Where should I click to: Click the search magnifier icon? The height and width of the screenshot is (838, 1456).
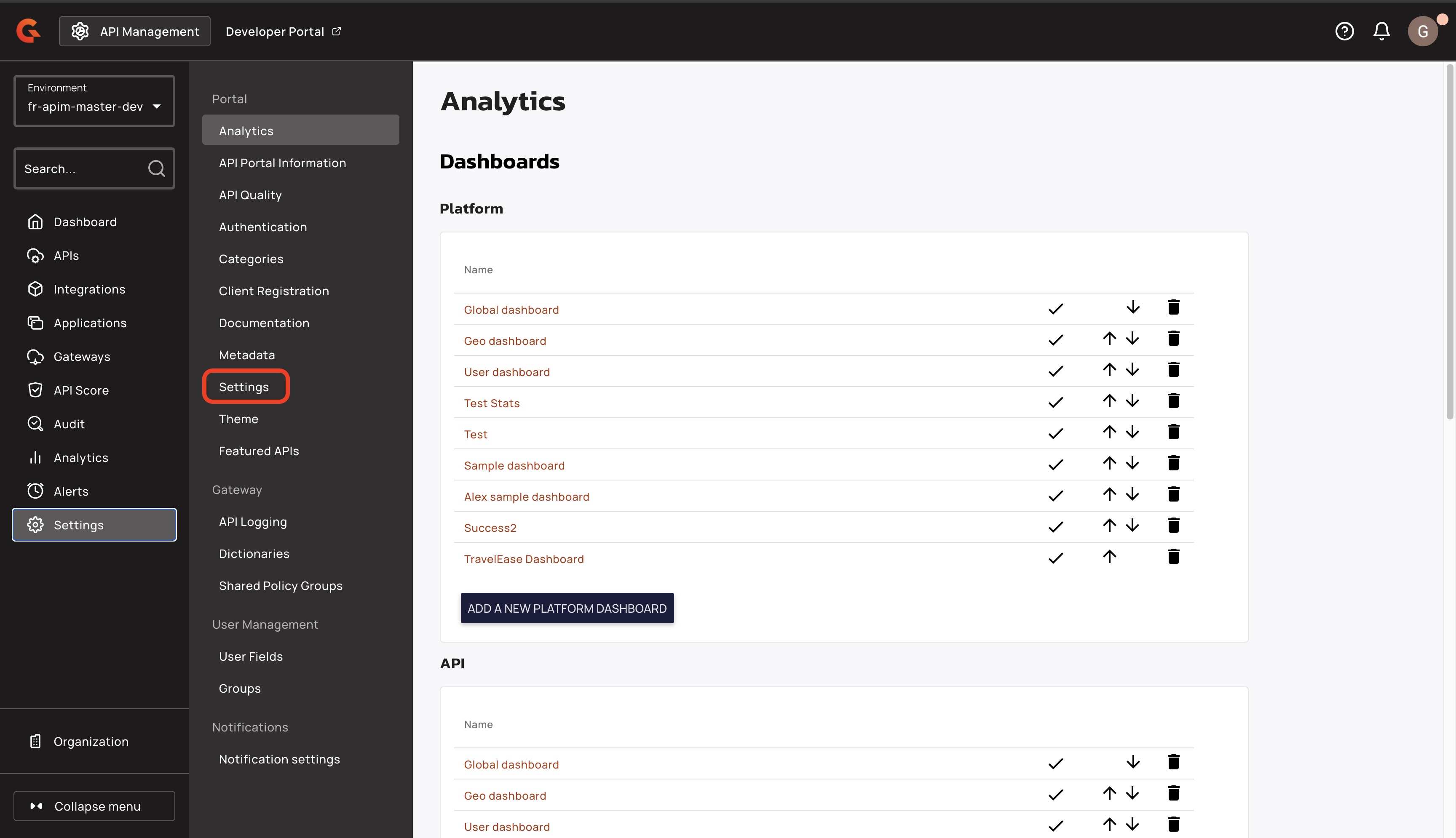(x=156, y=168)
